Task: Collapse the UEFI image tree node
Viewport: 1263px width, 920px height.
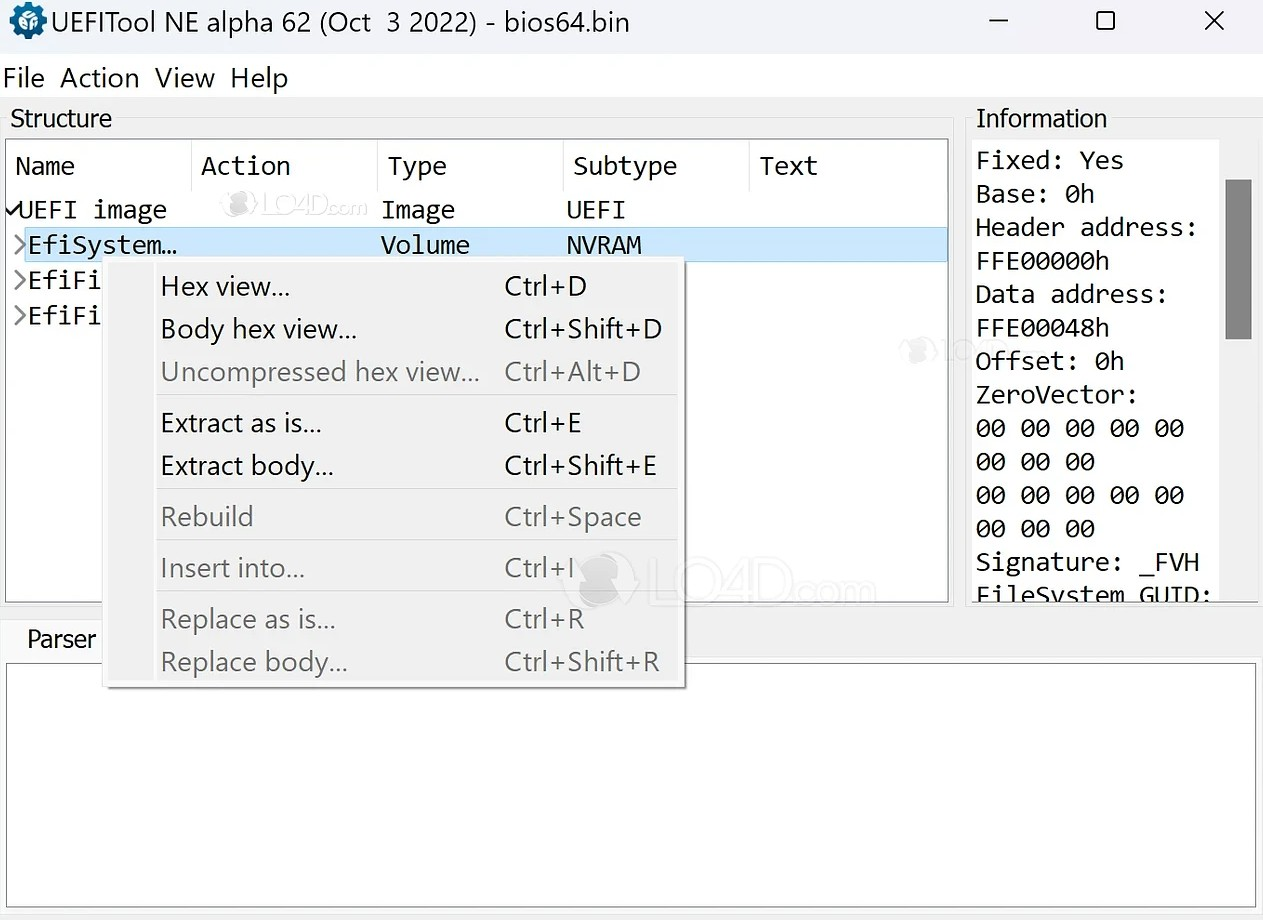Action: point(12,210)
